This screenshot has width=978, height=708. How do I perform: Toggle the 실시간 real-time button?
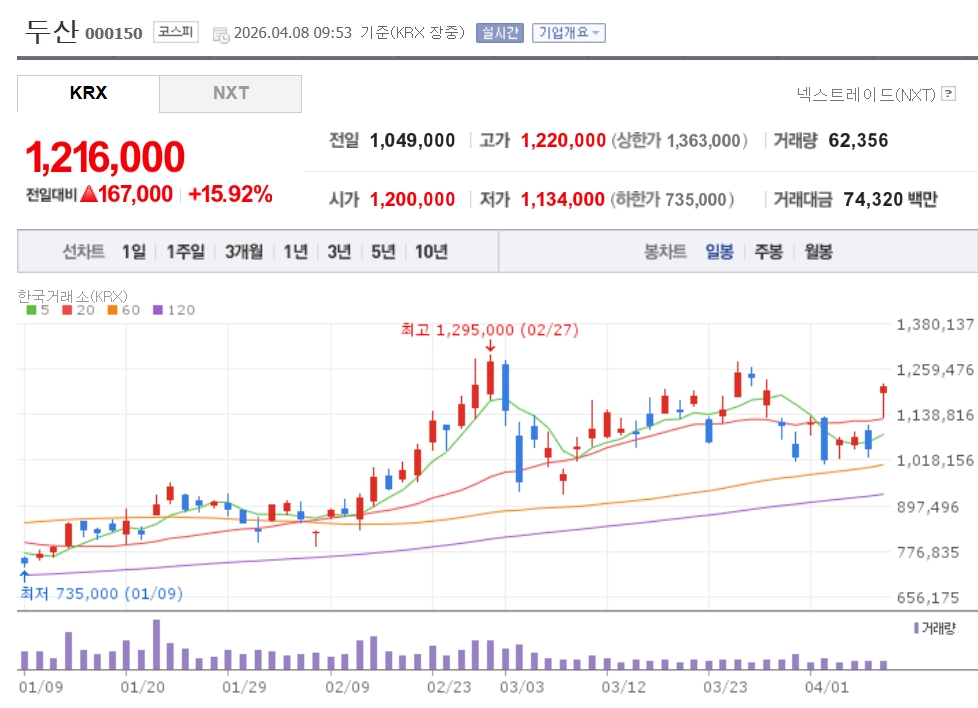[x=499, y=32]
